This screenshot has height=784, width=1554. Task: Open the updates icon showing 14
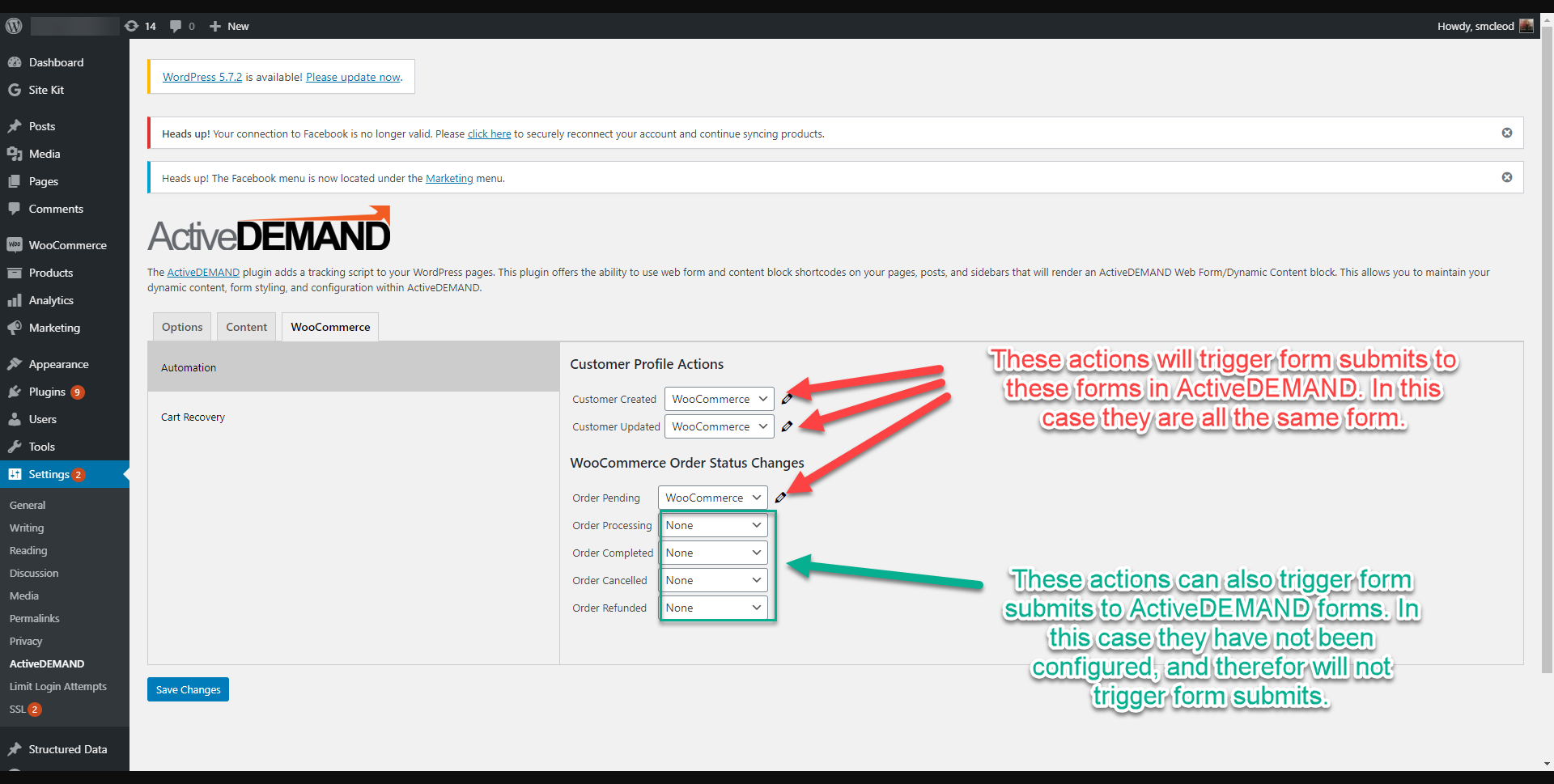[x=140, y=26]
